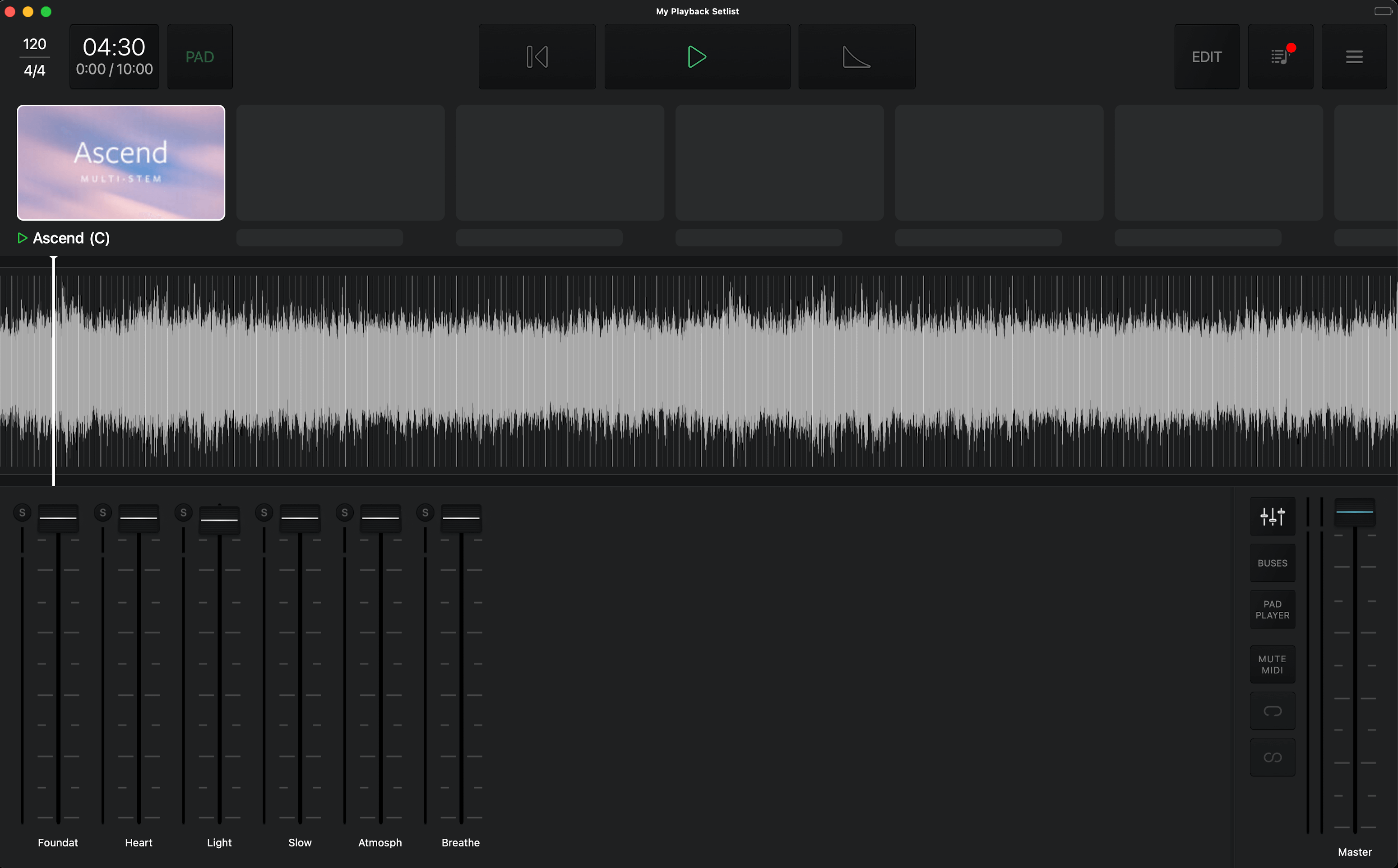Start playback with the green play button
The width and height of the screenshot is (1398, 868).
tap(697, 57)
